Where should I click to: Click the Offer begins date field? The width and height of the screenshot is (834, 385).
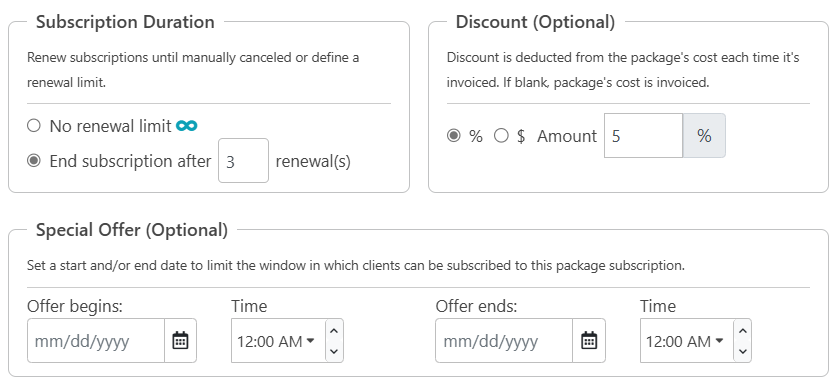click(x=96, y=340)
